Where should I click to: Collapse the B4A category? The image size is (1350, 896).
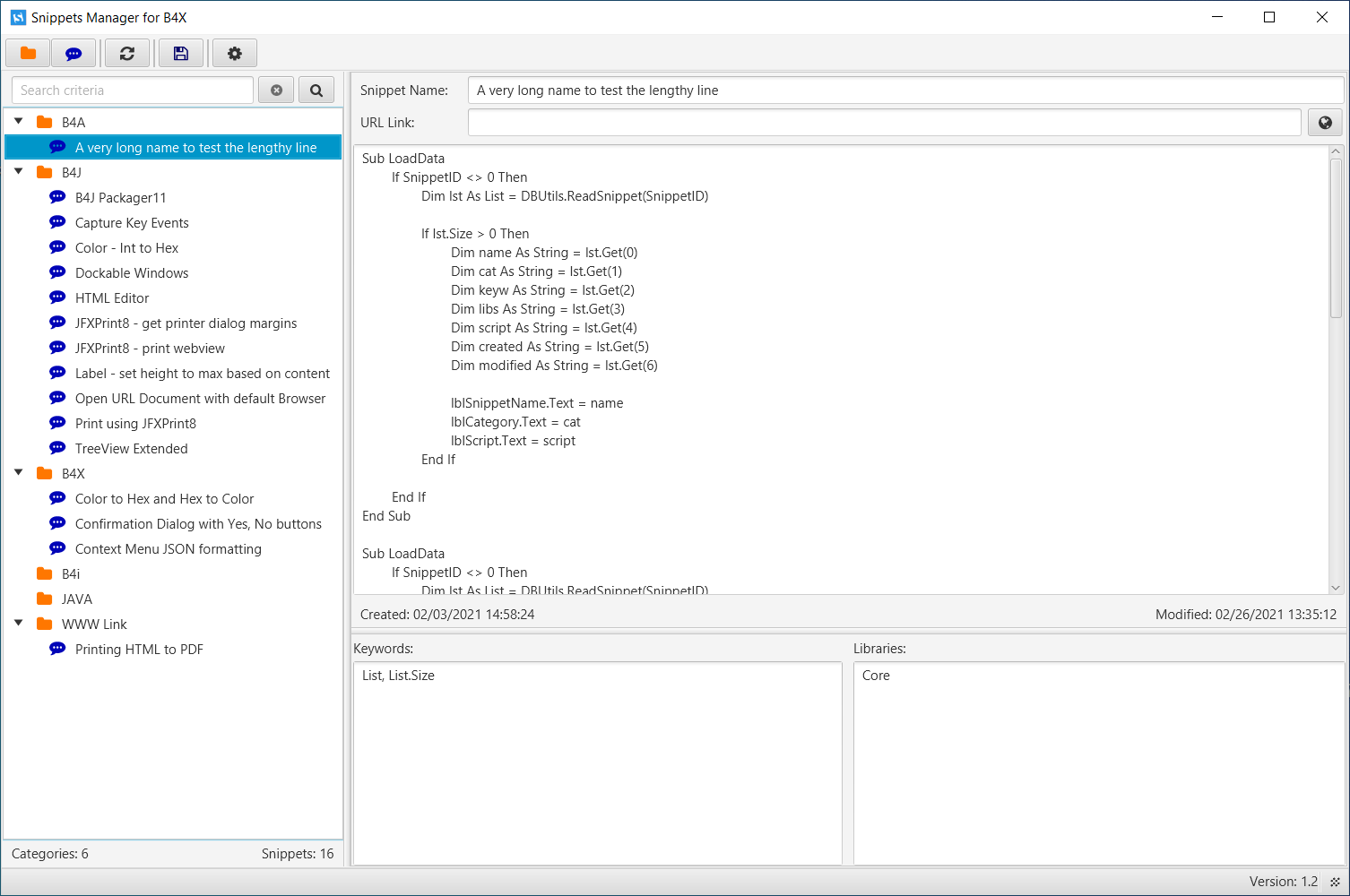(x=19, y=121)
